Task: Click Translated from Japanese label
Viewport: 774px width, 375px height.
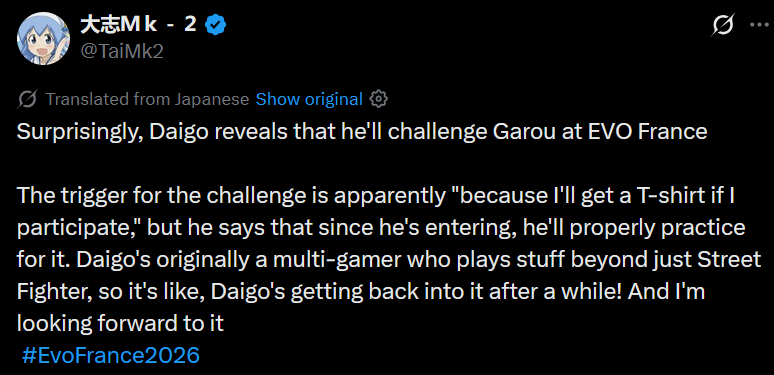Action: point(147,99)
